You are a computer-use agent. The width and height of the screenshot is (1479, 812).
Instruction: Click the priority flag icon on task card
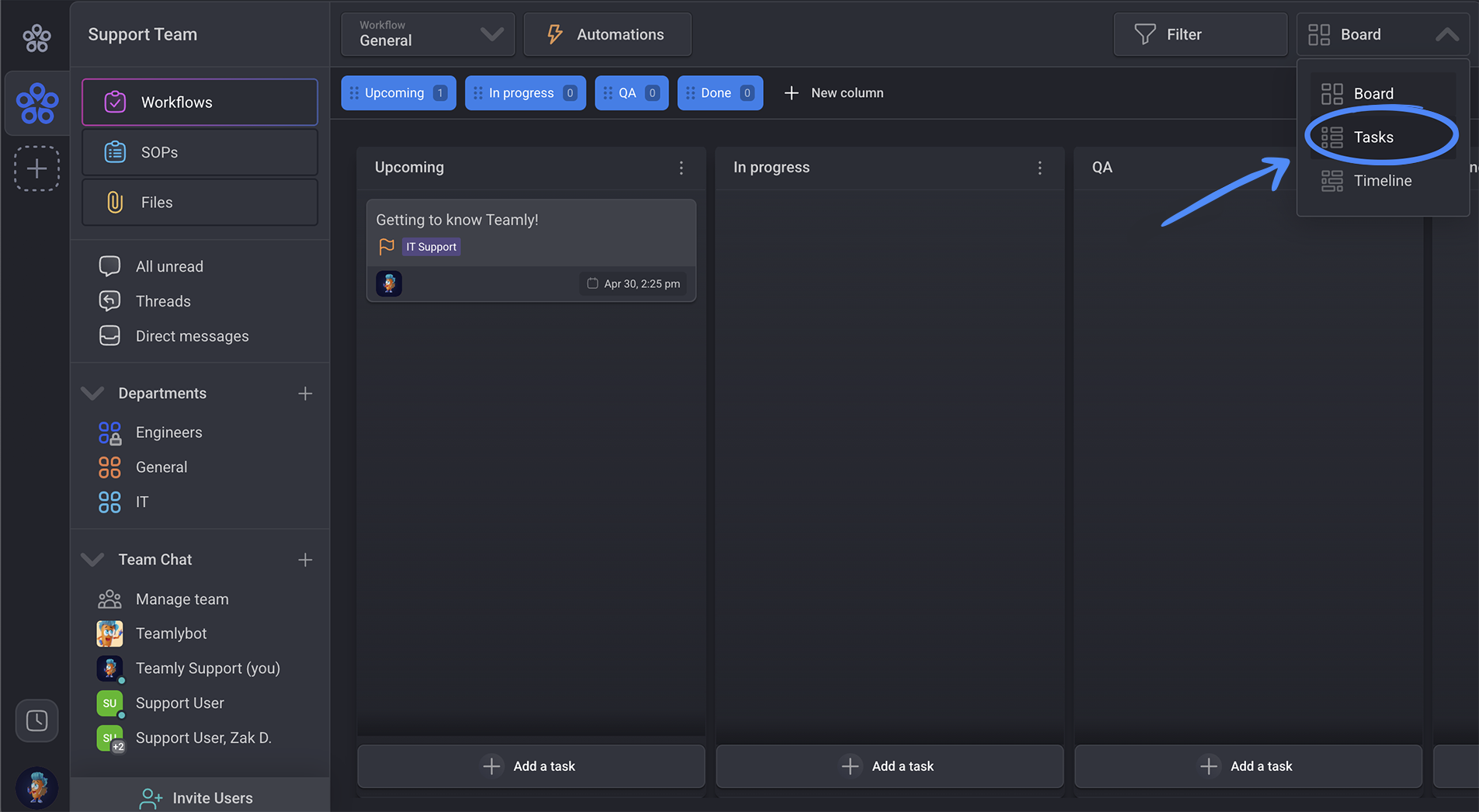[386, 247]
